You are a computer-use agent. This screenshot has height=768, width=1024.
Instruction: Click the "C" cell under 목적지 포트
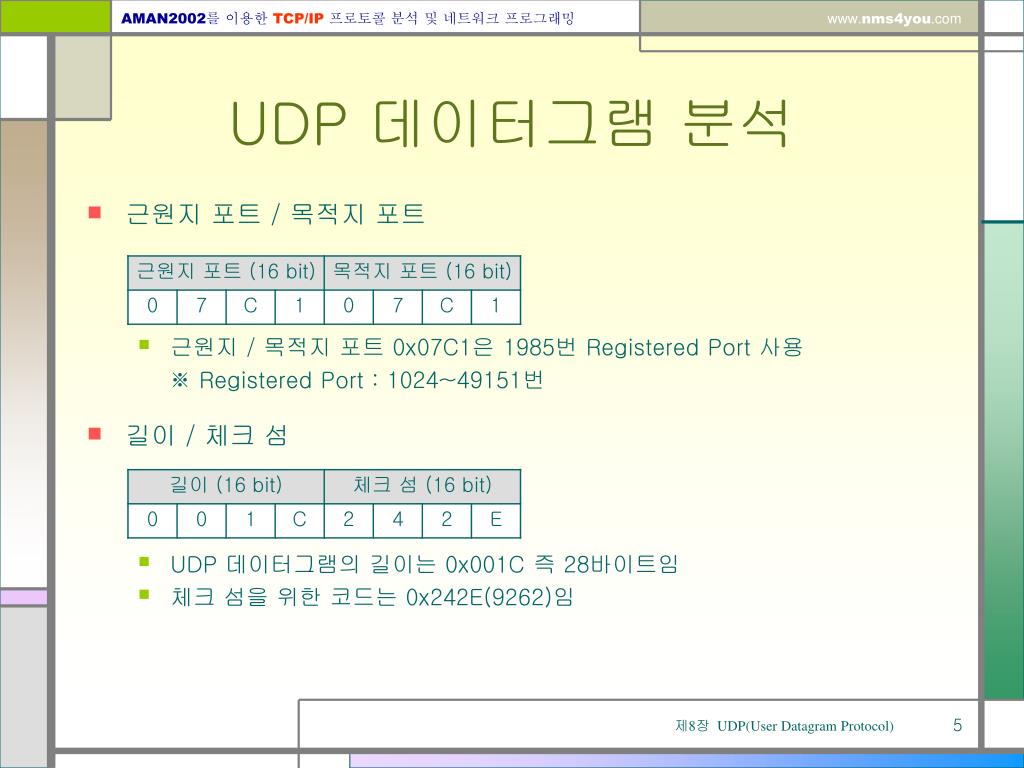click(447, 306)
